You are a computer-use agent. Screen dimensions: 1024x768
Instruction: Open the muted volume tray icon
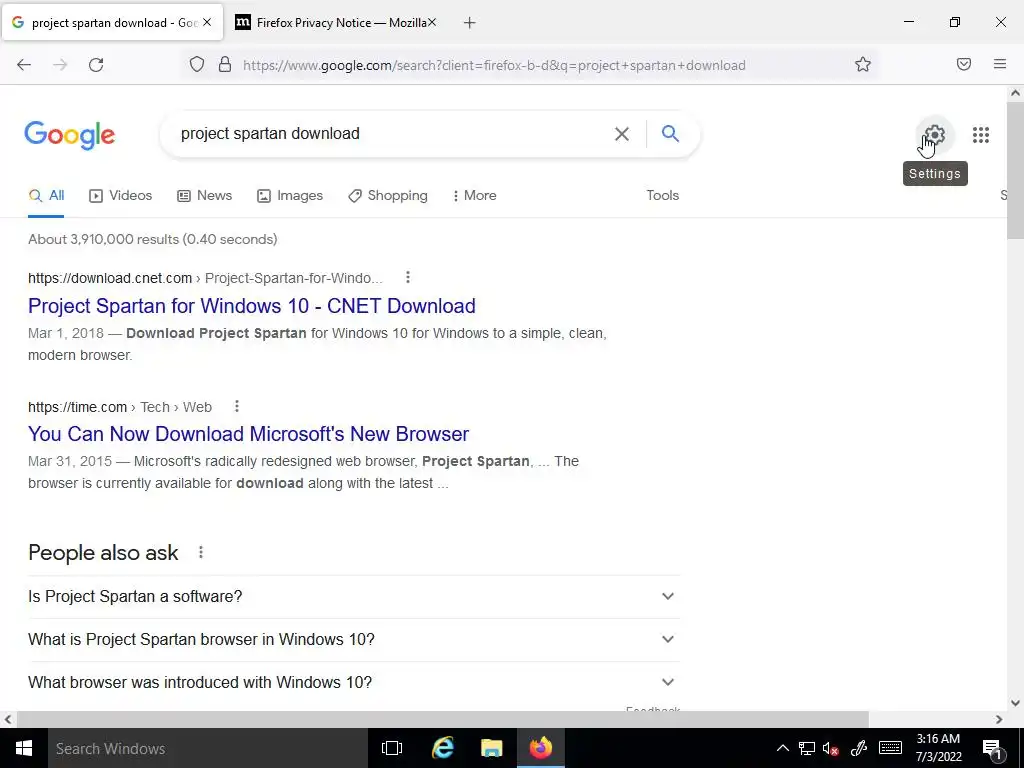tap(831, 748)
